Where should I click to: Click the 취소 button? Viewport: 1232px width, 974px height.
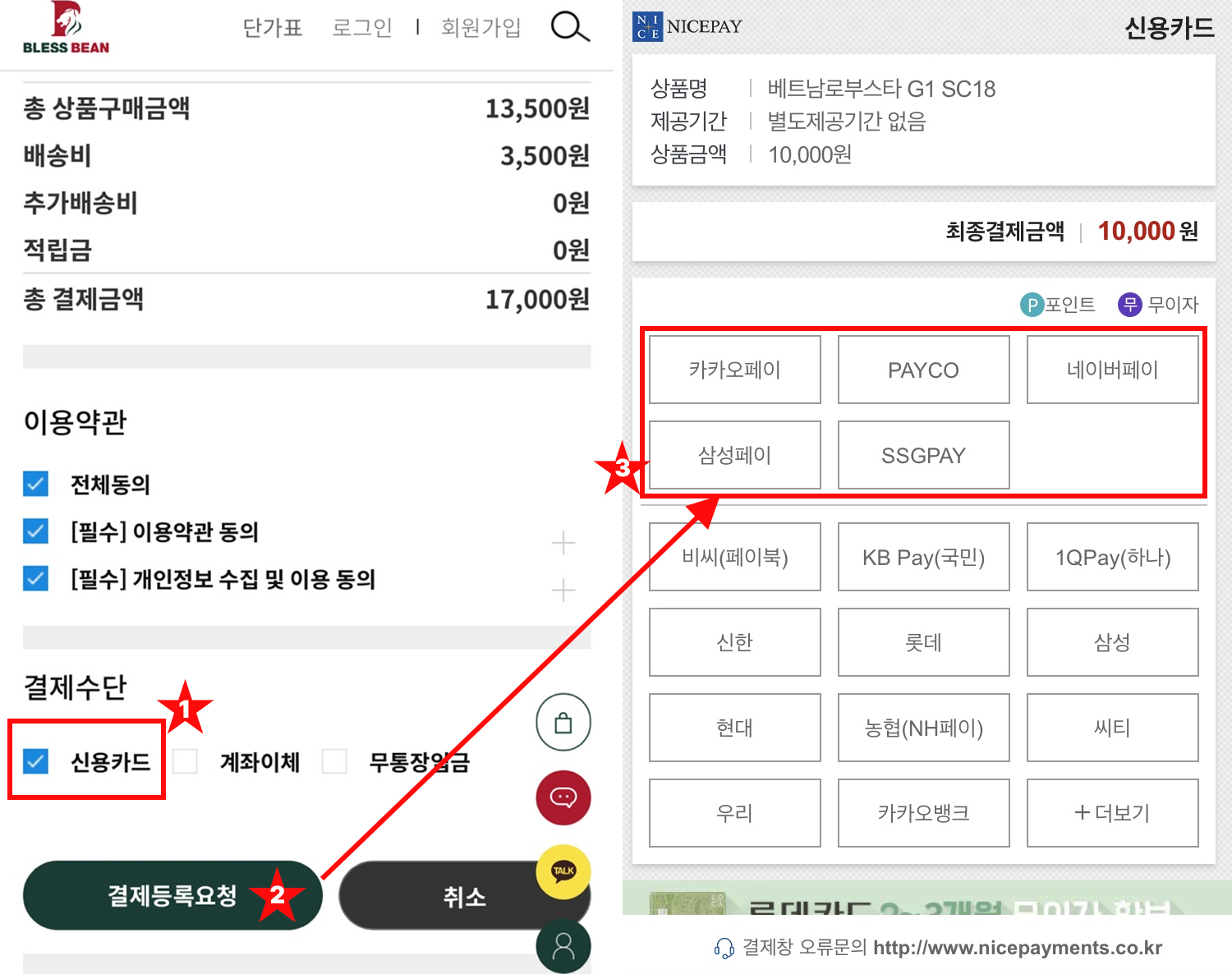[465, 895]
